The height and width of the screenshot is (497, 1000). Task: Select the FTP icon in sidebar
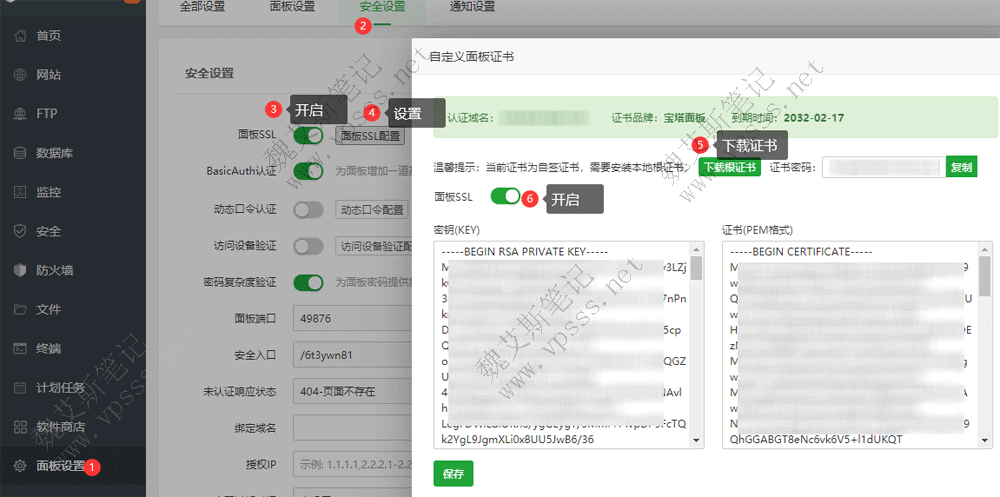pos(20,114)
